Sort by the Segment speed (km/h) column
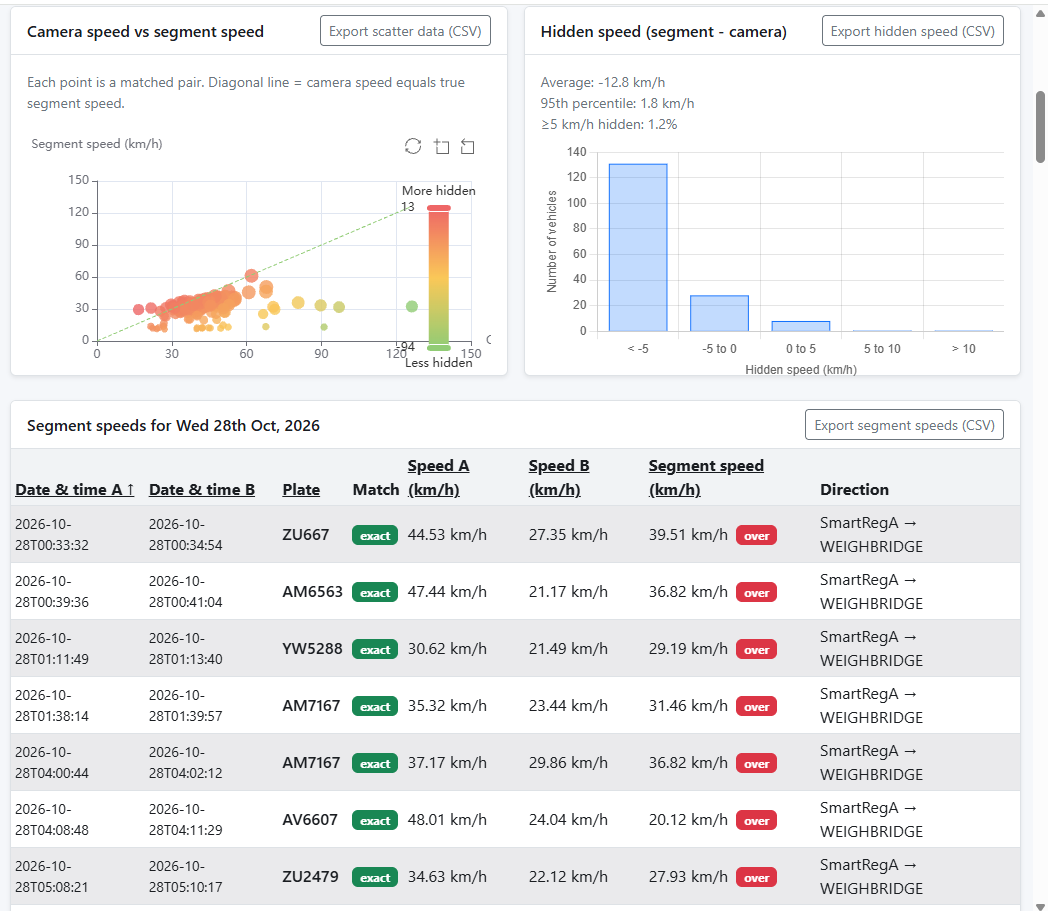This screenshot has height=911, width=1048. pos(706,477)
